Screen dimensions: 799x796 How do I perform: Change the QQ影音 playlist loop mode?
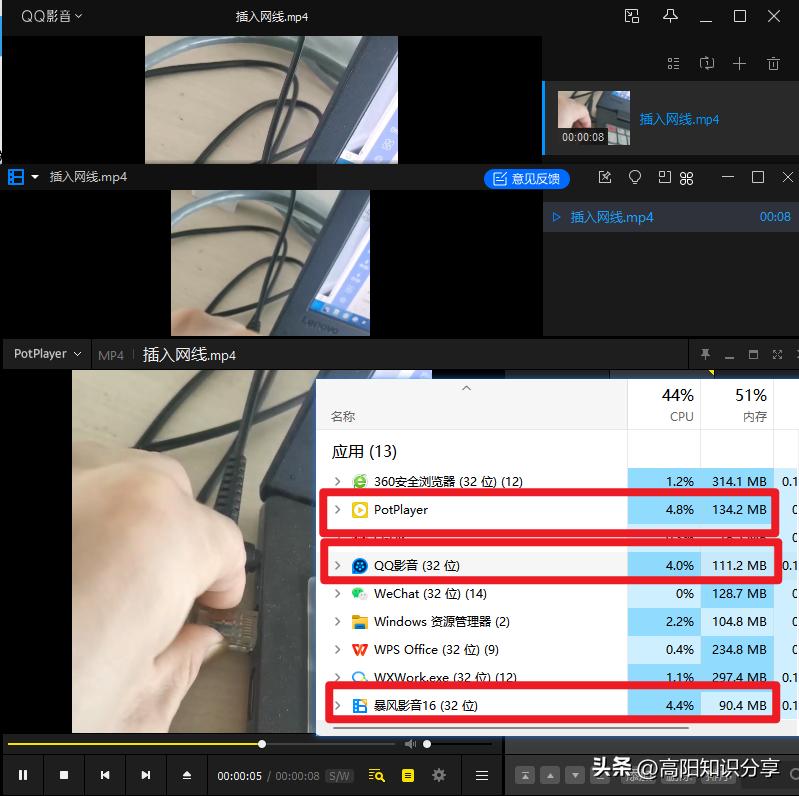click(x=706, y=64)
